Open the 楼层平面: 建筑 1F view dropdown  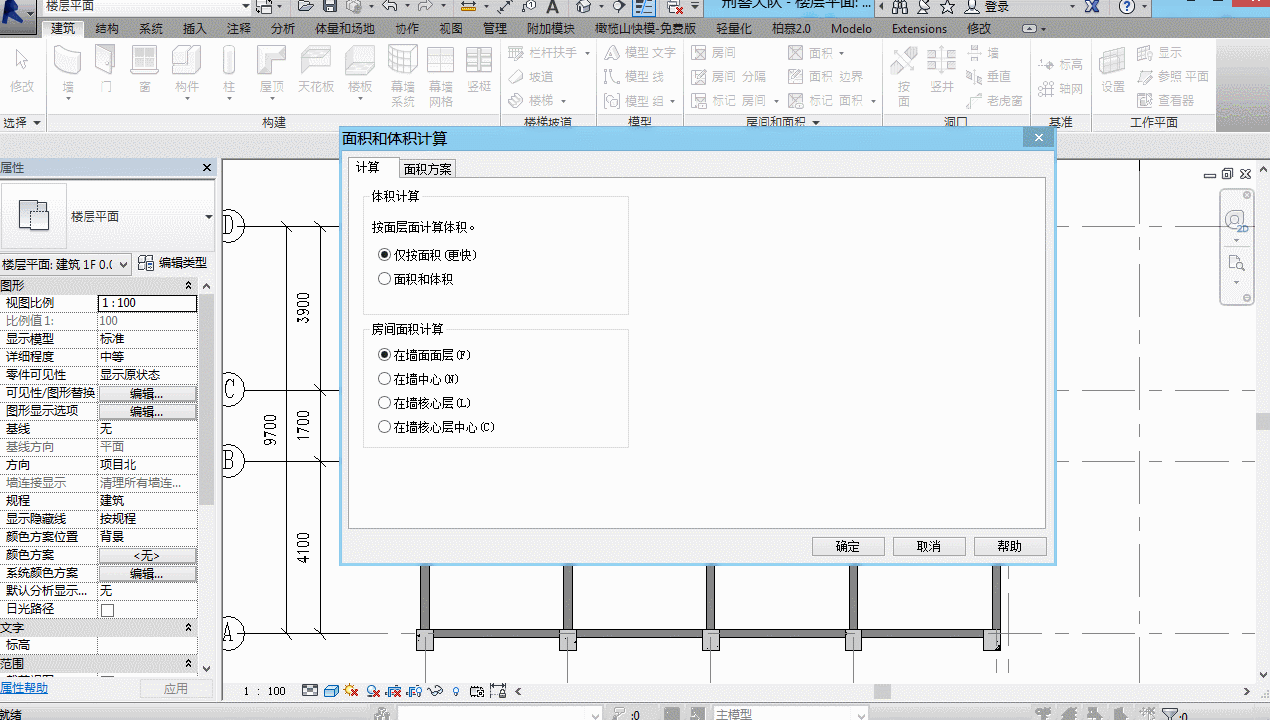click(66, 264)
